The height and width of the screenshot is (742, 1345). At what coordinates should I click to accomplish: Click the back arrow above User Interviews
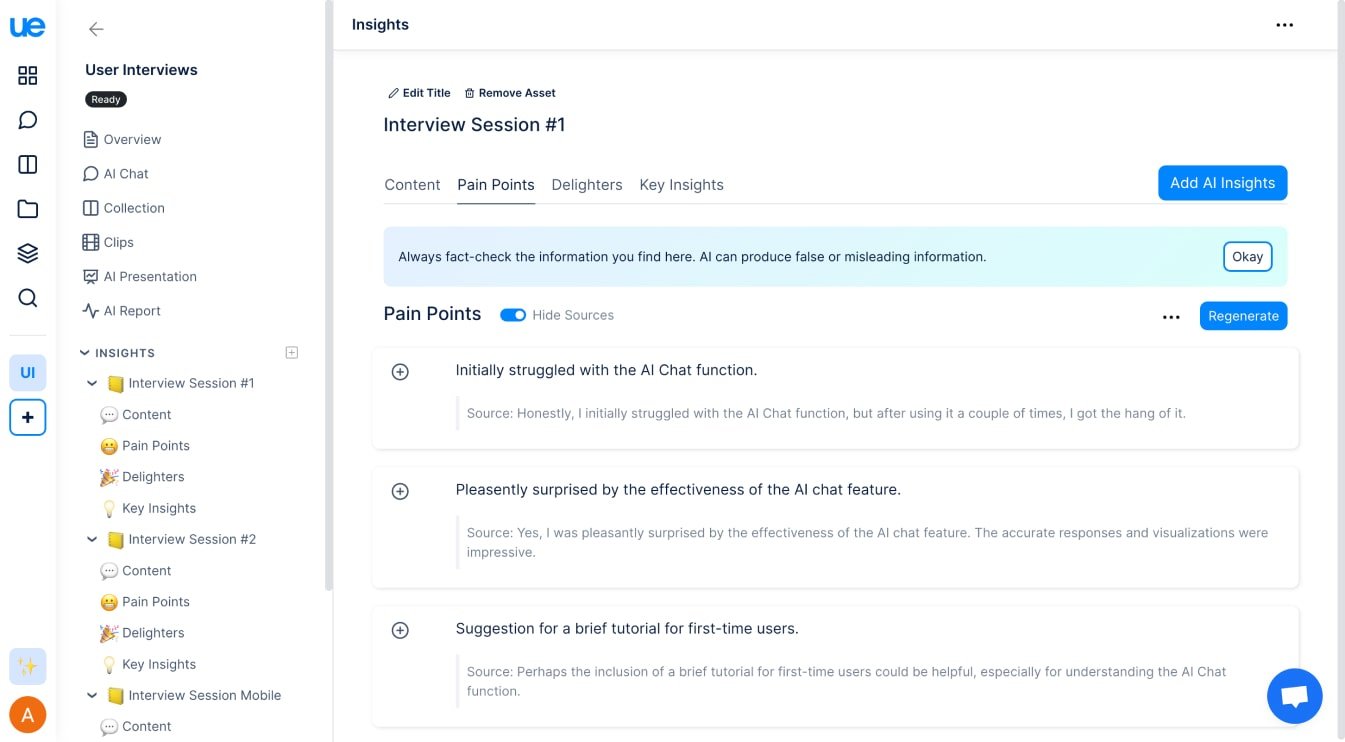[96, 29]
